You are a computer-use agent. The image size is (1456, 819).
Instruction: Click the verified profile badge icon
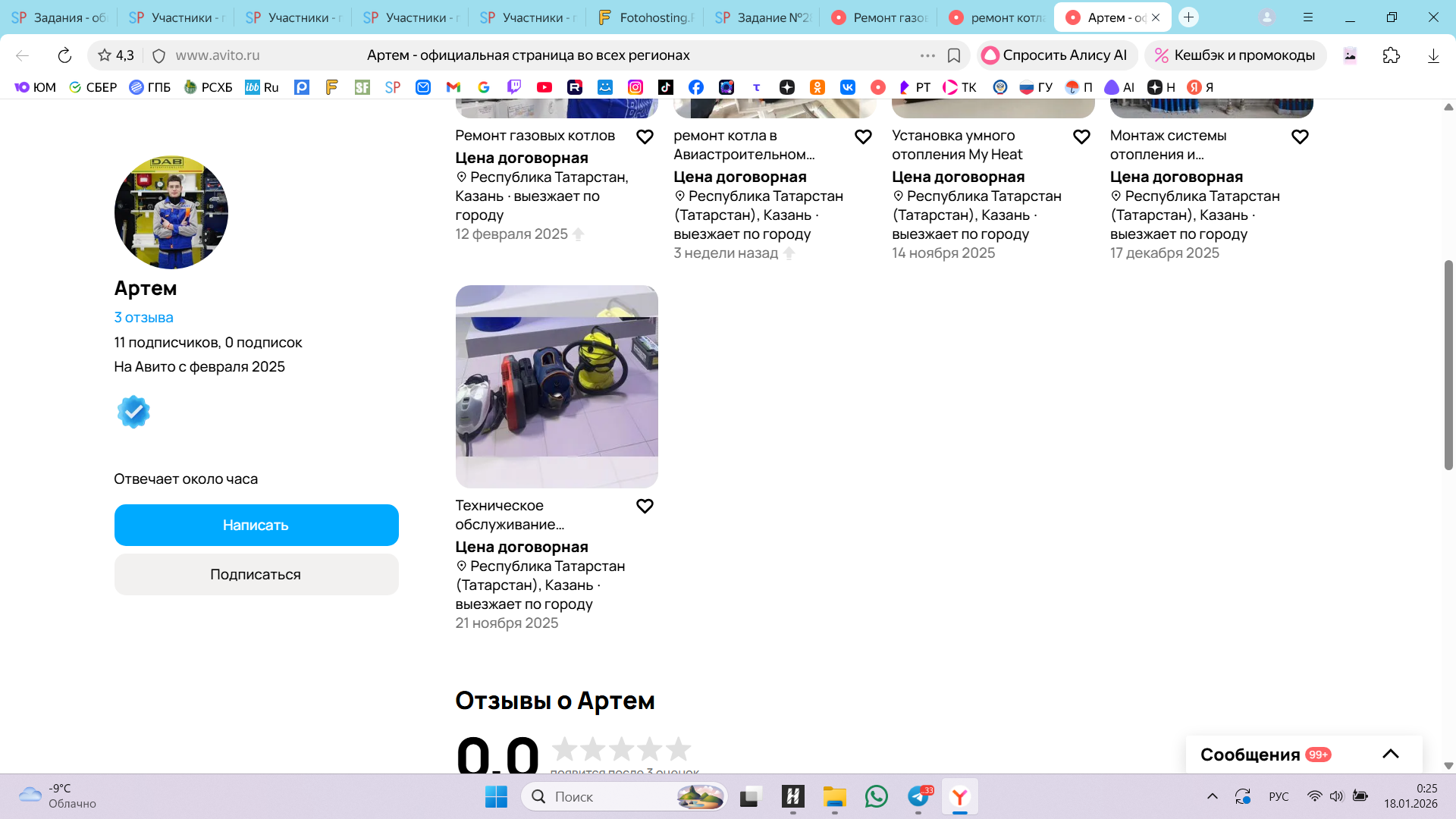coord(133,412)
